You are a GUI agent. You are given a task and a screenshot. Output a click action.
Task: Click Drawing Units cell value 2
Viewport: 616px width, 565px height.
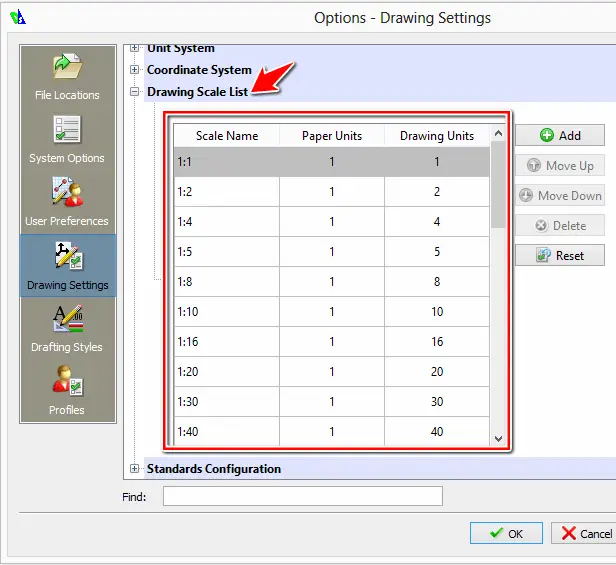point(437,192)
